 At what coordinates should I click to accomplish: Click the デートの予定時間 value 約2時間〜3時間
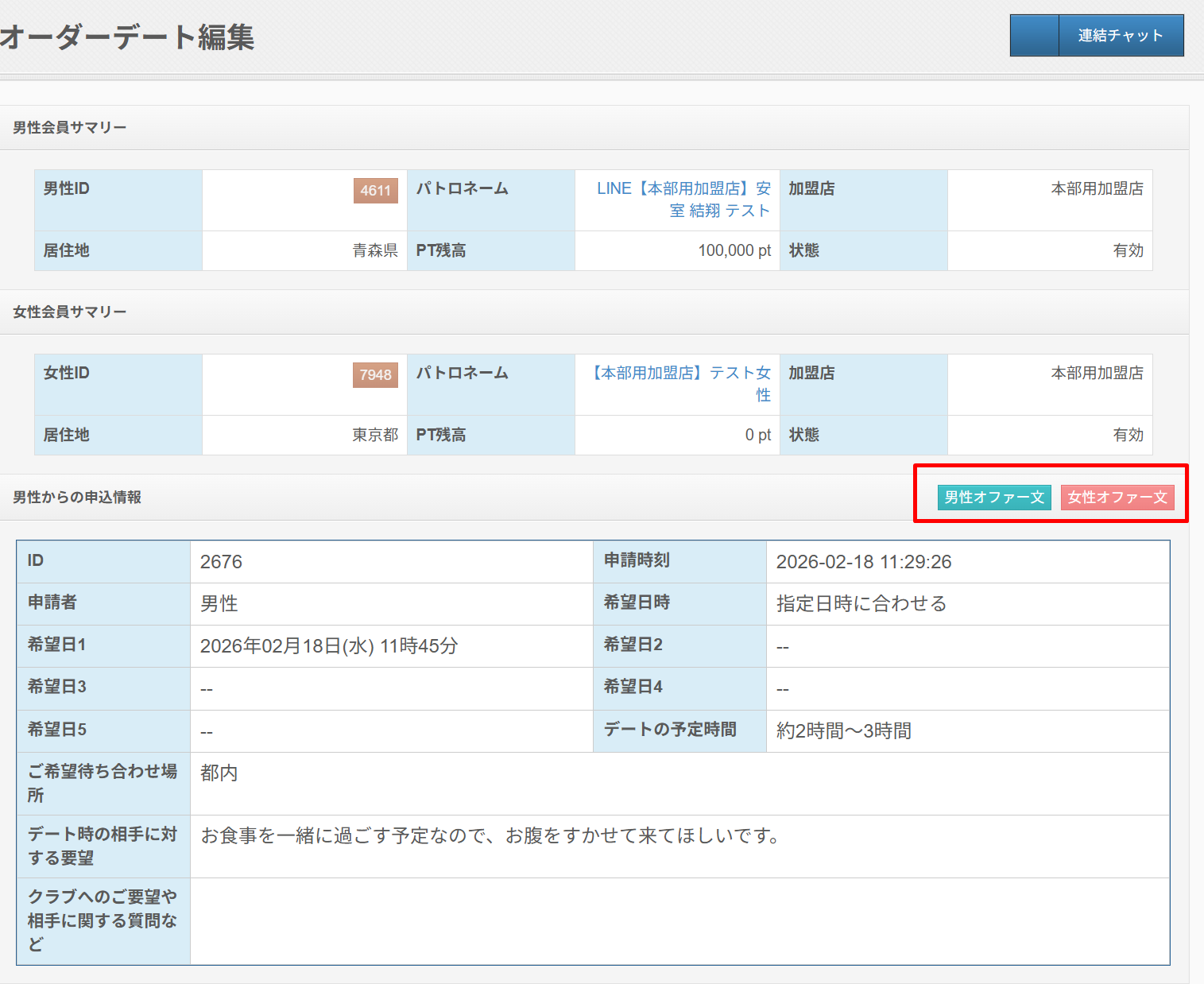tap(843, 731)
